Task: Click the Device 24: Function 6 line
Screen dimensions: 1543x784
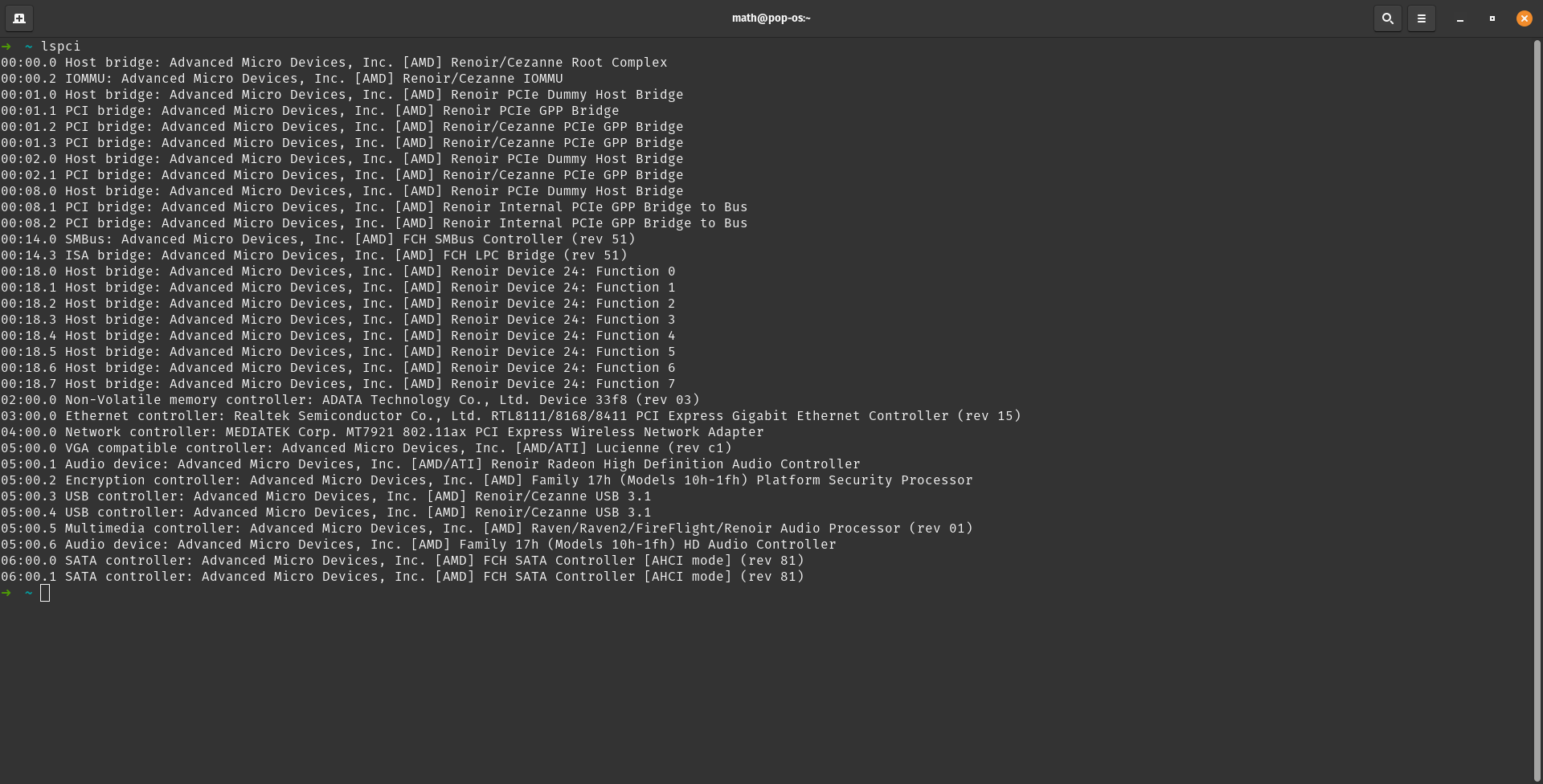Action: pos(338,367)
